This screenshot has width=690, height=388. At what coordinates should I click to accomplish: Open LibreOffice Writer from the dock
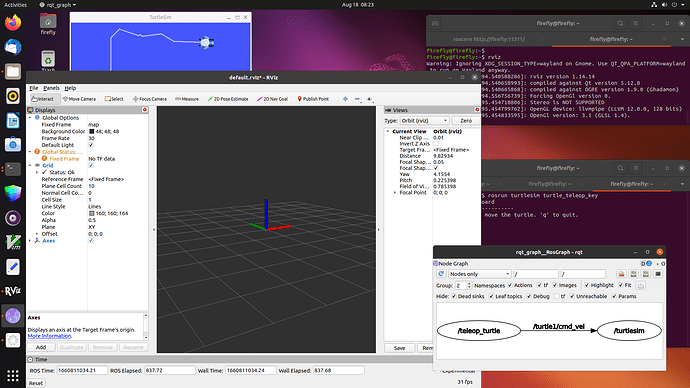pos(13,121)
